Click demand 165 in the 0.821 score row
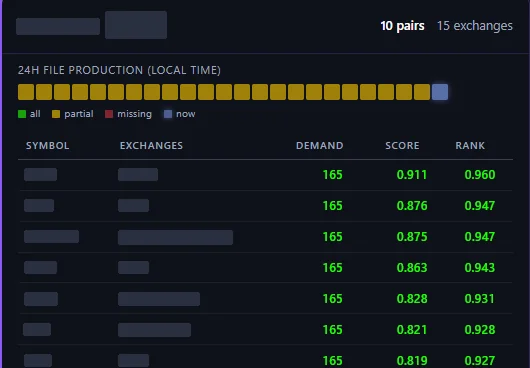This screenshot has height=368, width=530. click(333, 330)
